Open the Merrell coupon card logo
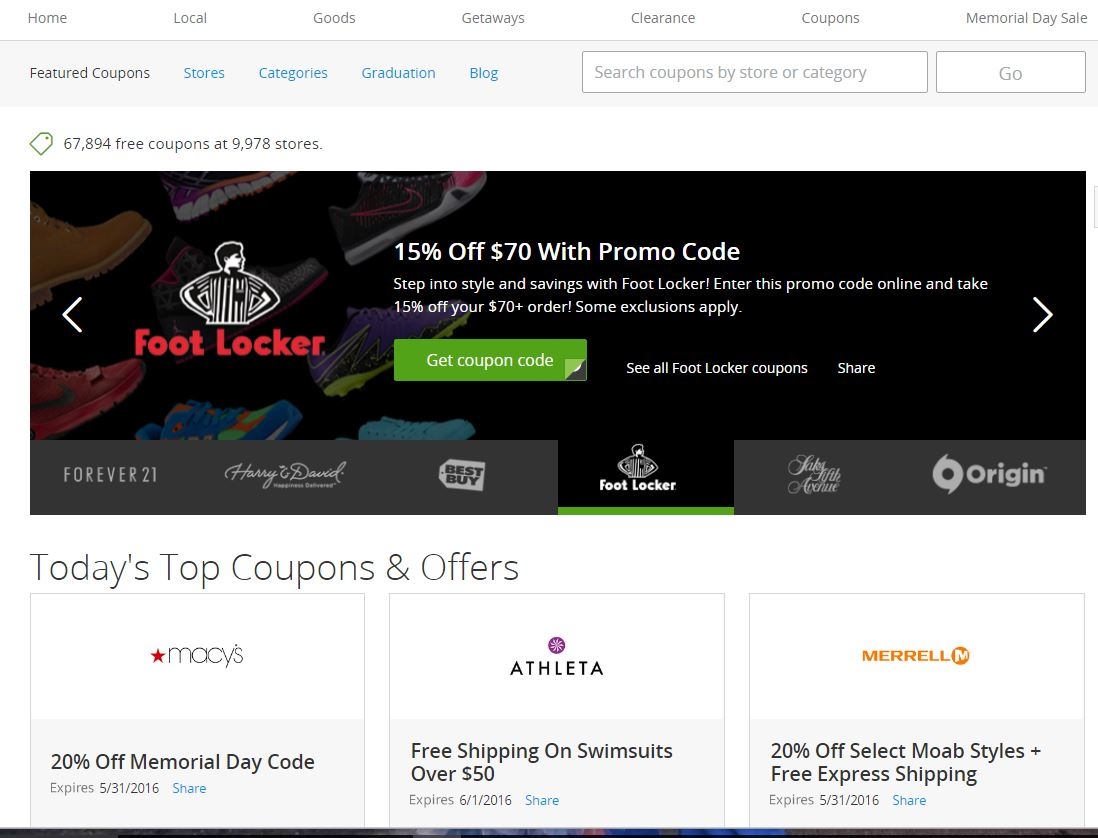This screenshot has width=1098, height=838. (x=915, y=656)
